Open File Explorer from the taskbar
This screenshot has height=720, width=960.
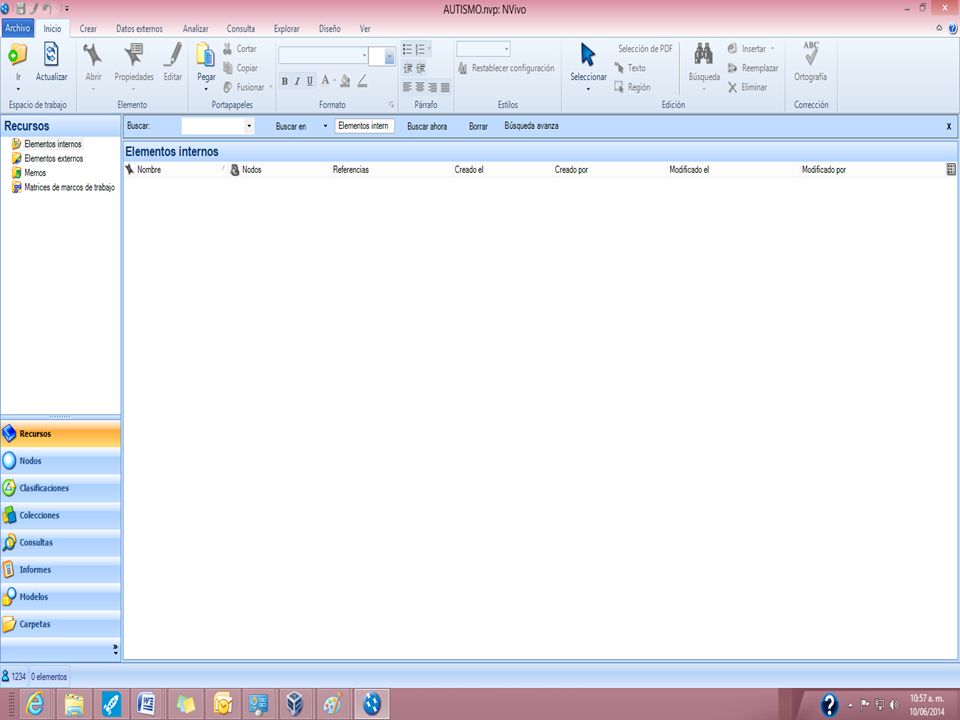pos(74,703)
